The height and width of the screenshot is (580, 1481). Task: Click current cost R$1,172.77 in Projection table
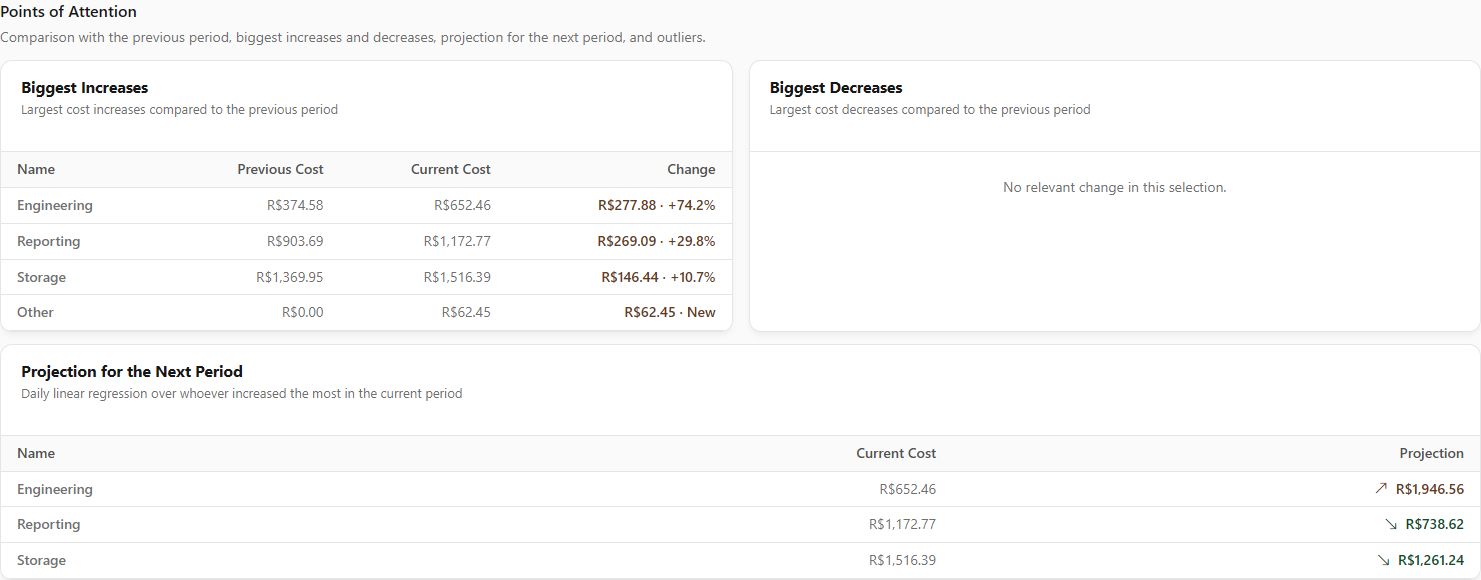coord(902,524)
